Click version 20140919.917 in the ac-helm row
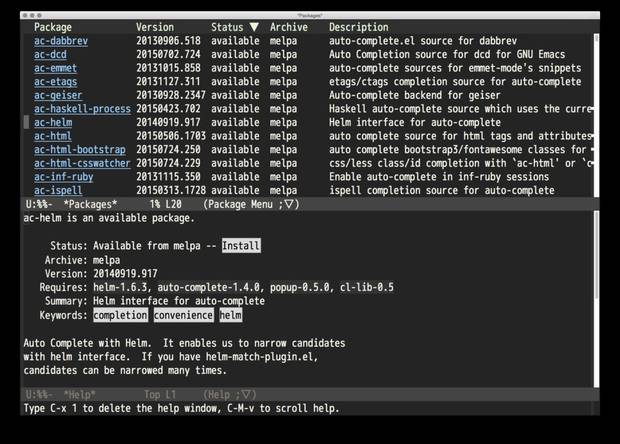The image size is (620, 444). pyautogui.click(x=168, y=123)
